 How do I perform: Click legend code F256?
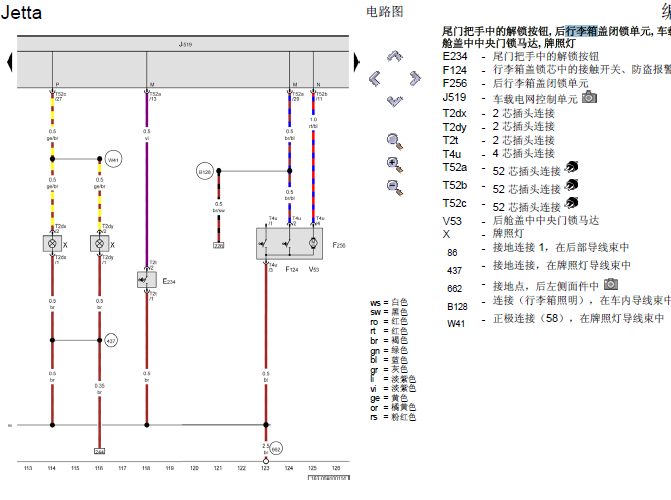(x=455, y=83)
